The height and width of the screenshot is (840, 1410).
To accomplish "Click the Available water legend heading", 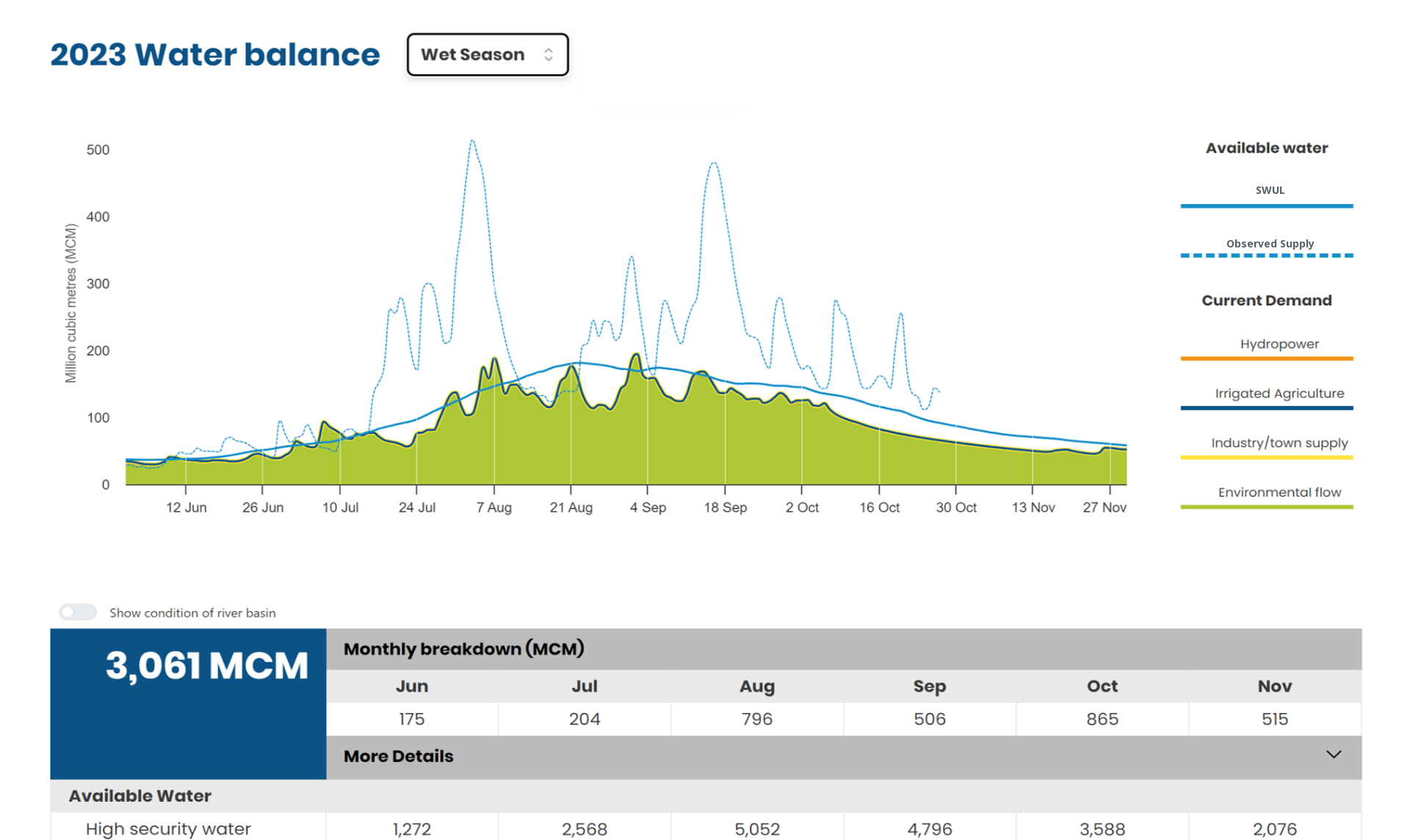I will [1267, 148].
